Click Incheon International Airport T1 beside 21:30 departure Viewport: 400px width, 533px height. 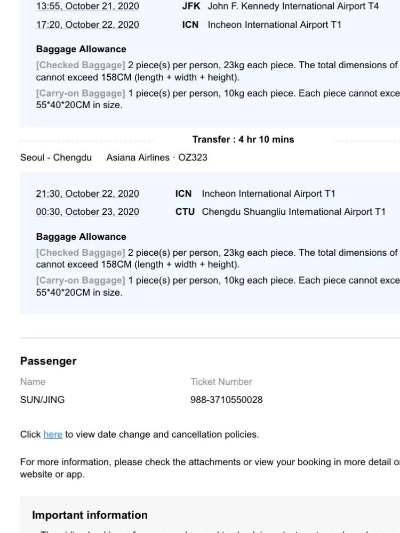(268, 194)
